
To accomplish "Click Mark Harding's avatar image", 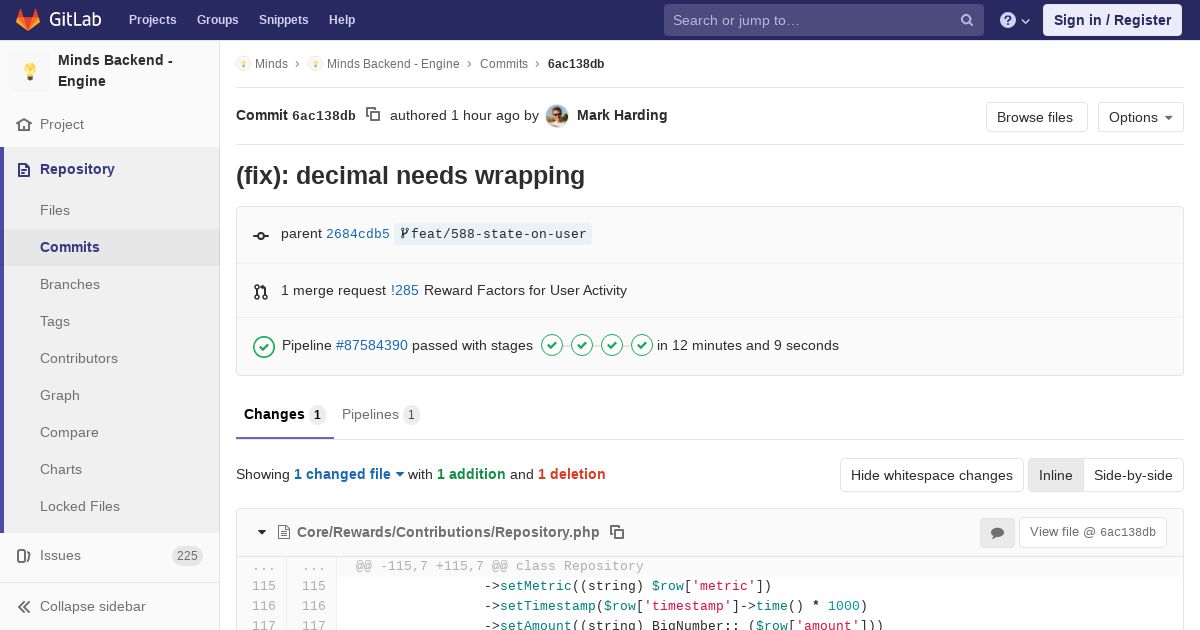I will pos(557,116).
